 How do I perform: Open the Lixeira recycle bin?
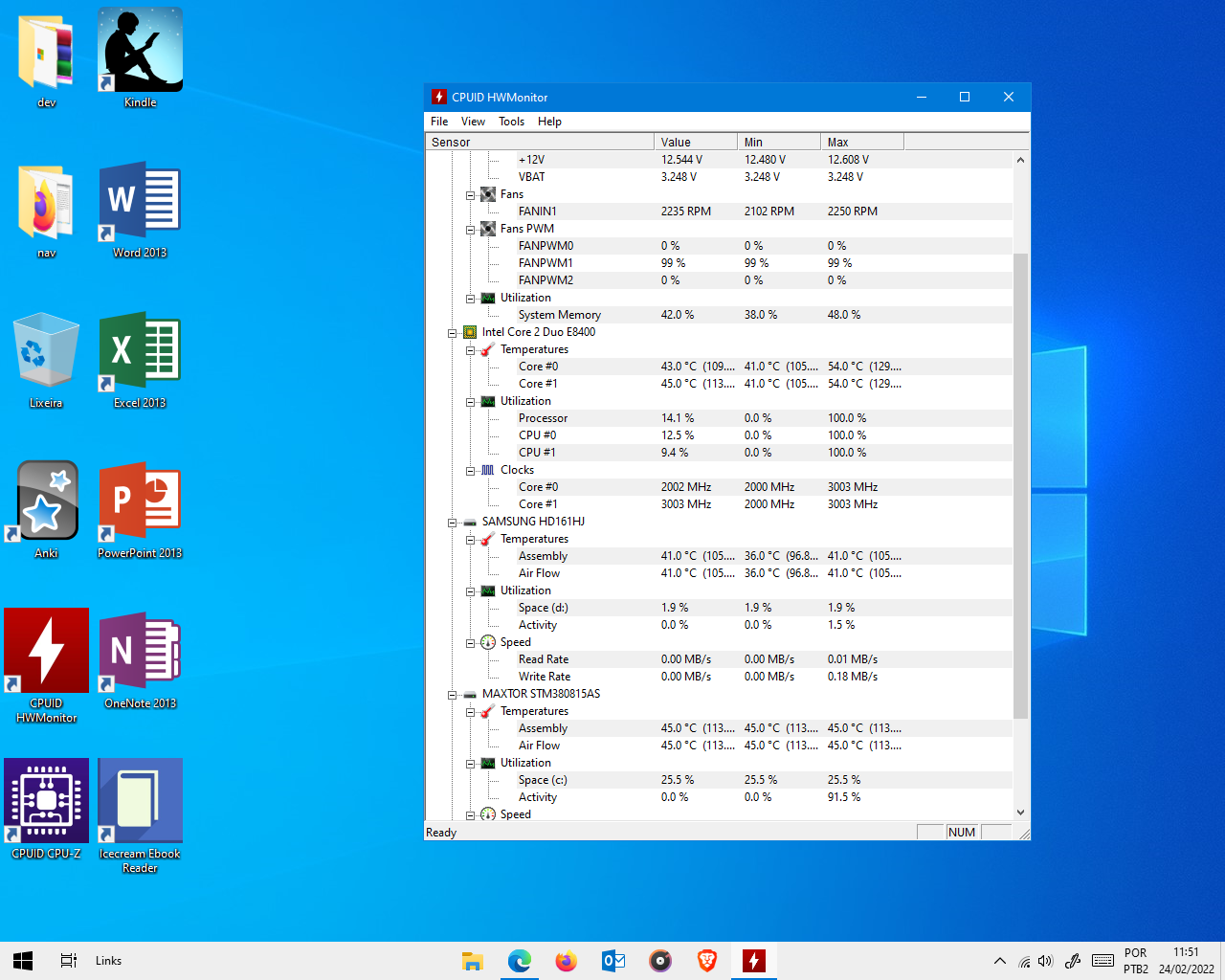coord(46,361)
